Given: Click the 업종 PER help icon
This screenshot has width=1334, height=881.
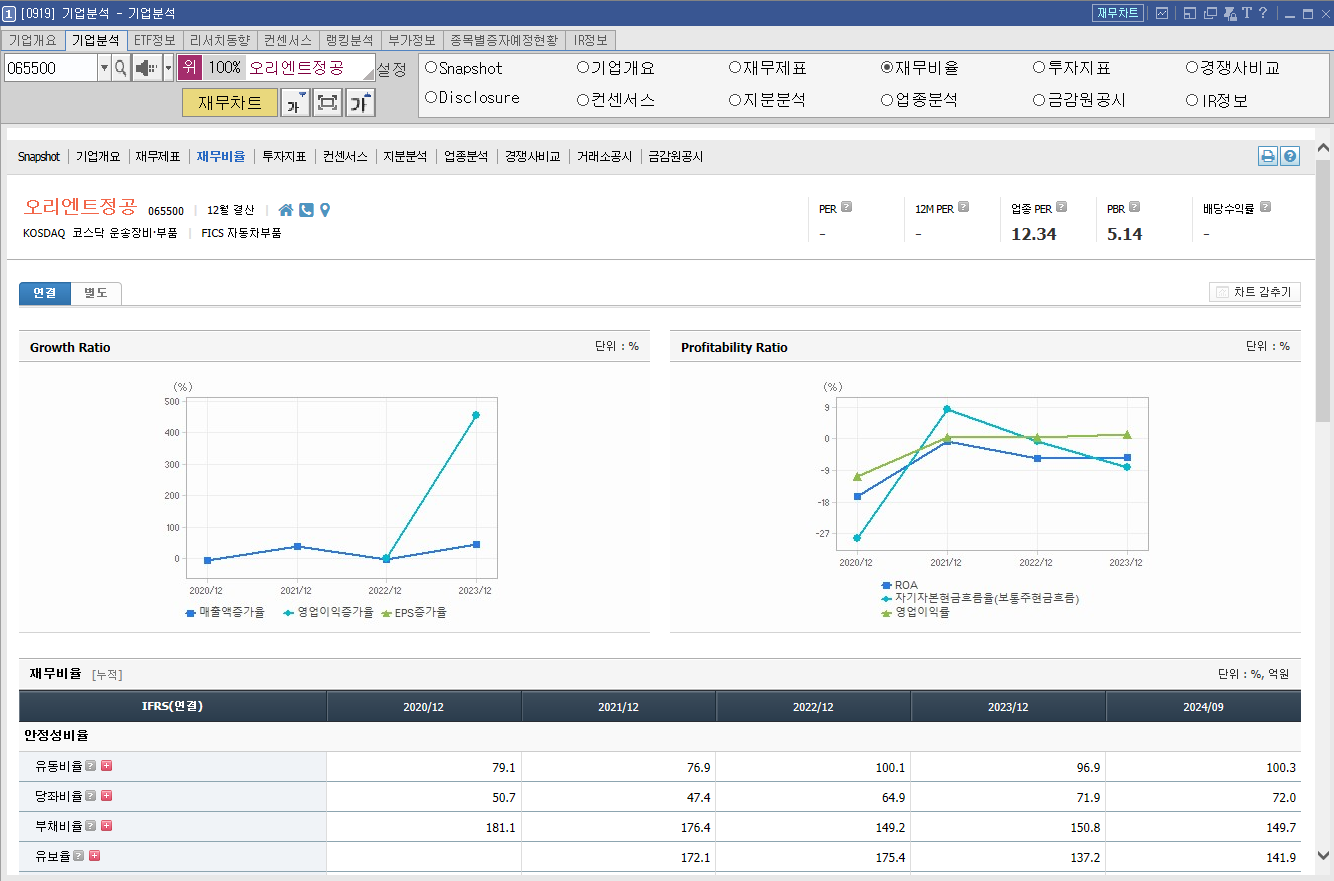Looking at the screenshot, I should click(1061, 207).
